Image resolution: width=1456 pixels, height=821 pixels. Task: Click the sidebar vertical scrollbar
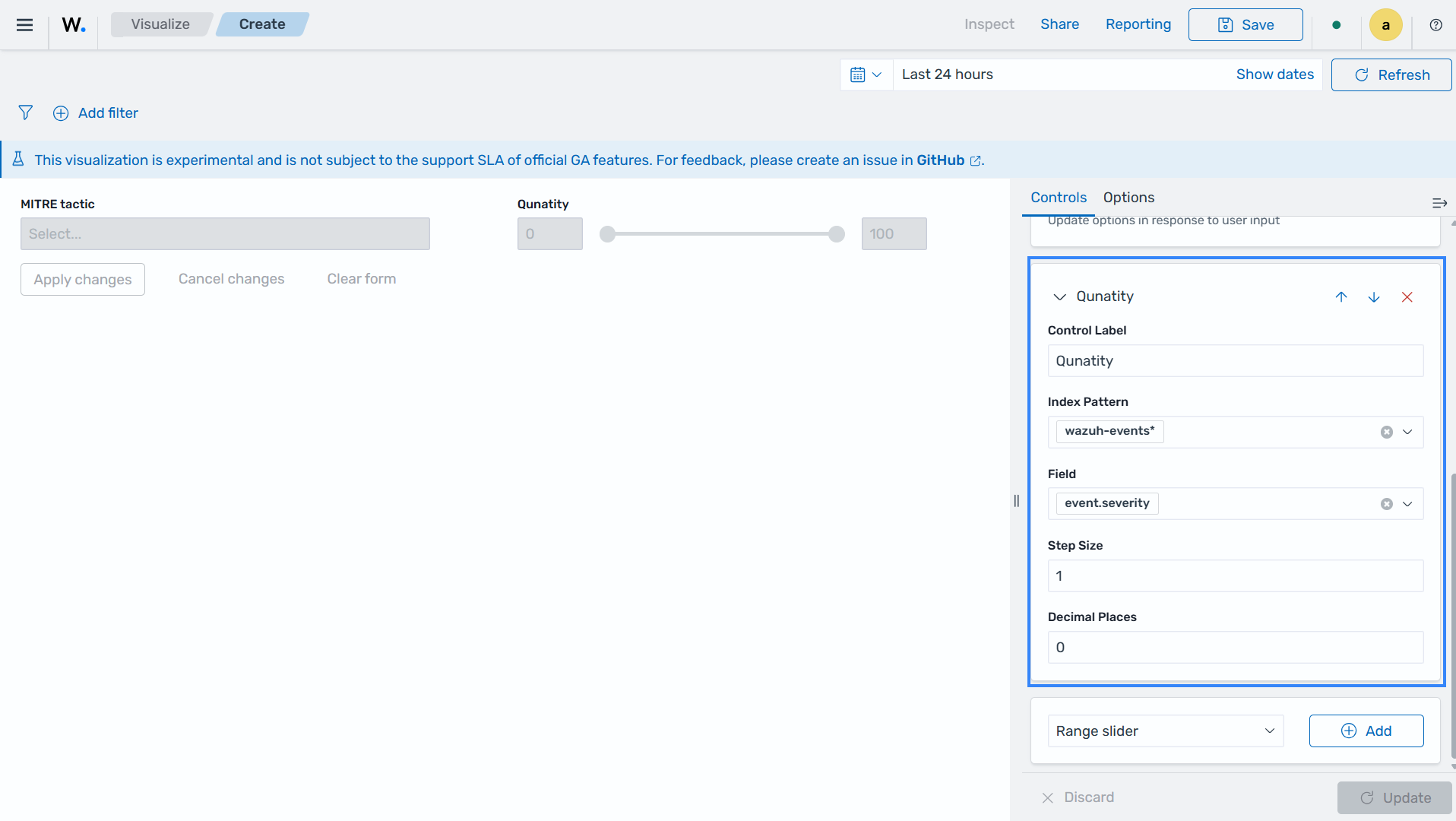1453,616
